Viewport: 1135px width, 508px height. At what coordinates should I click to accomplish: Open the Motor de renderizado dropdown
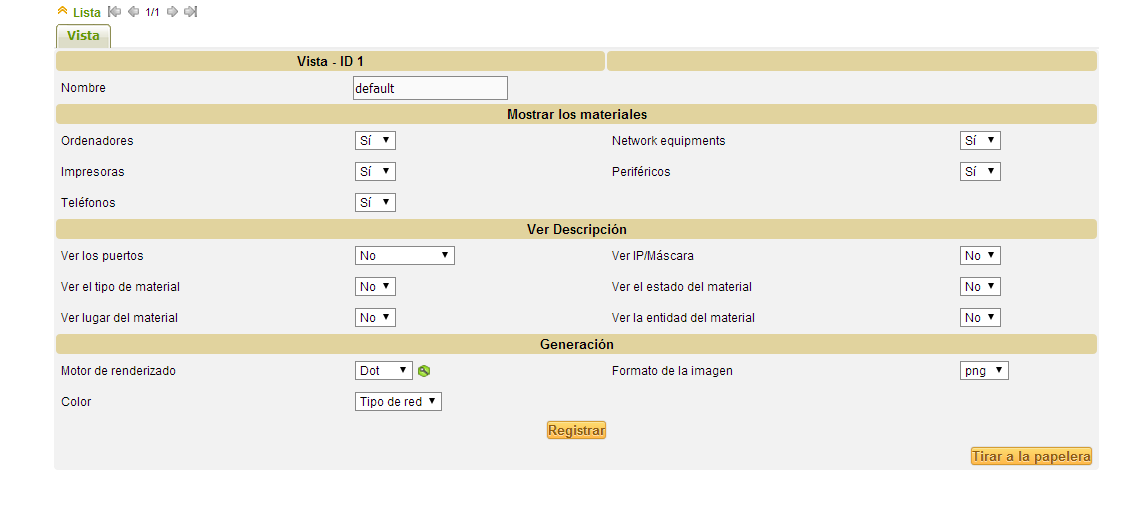tap(383, 371)
